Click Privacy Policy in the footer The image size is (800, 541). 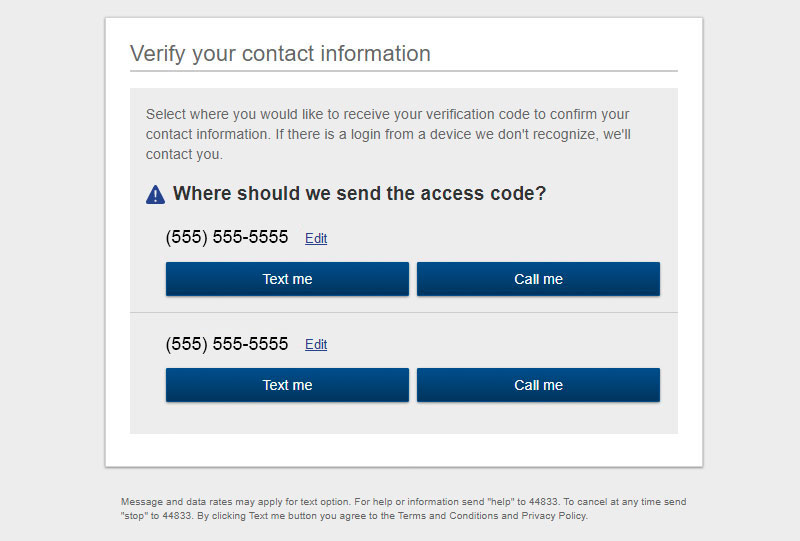point(554,515)
